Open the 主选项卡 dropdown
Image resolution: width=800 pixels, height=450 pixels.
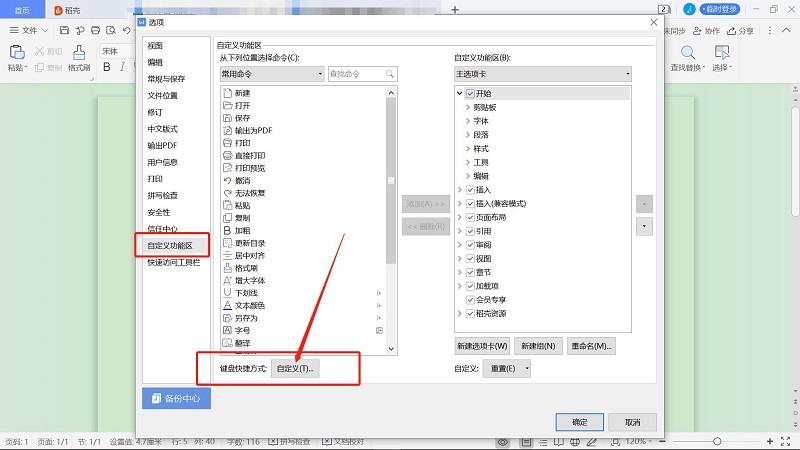[x=543, y=74]
